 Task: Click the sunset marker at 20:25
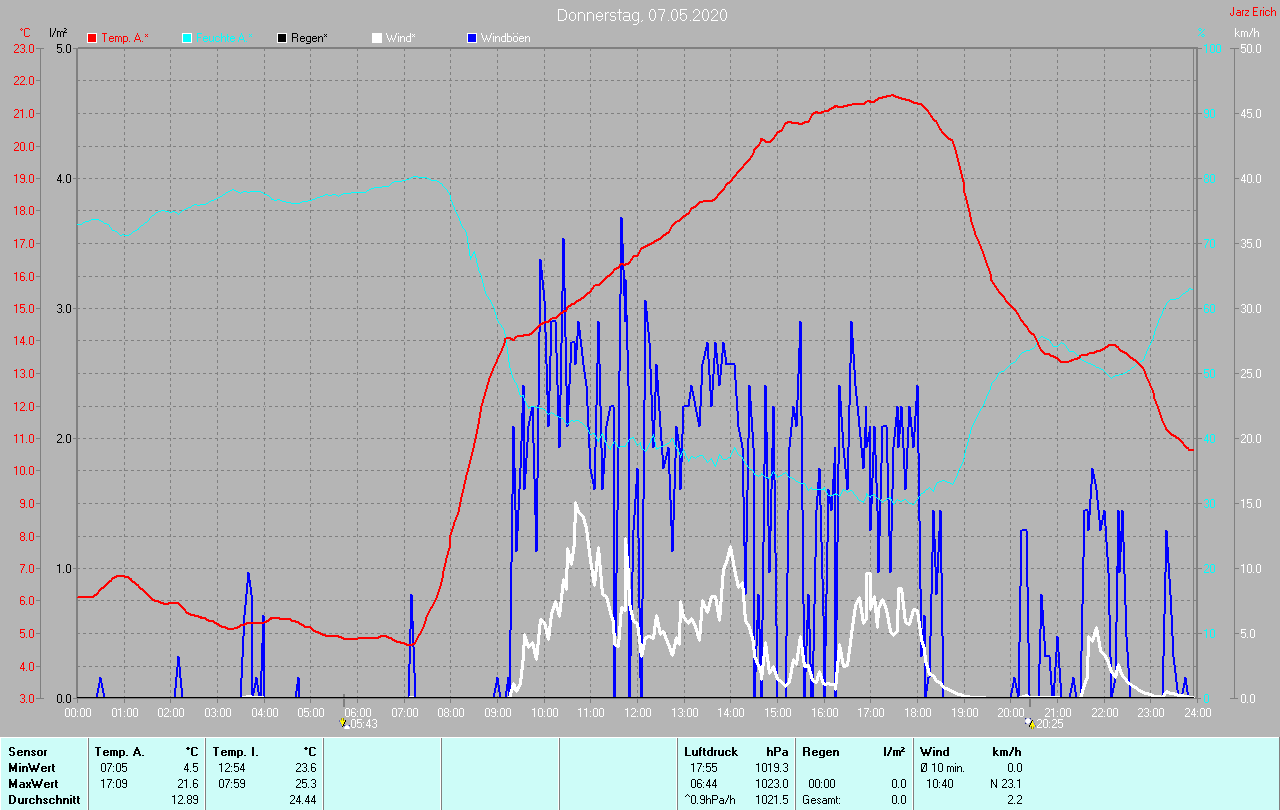1030,722
